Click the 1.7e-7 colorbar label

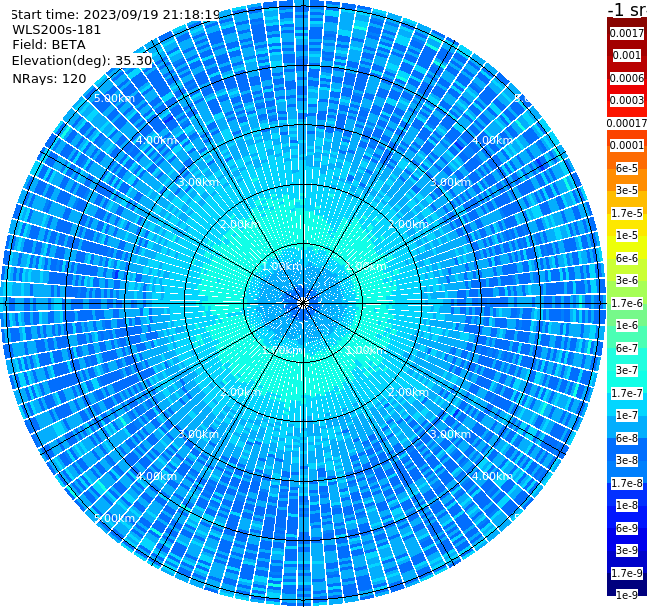[627, 393]
